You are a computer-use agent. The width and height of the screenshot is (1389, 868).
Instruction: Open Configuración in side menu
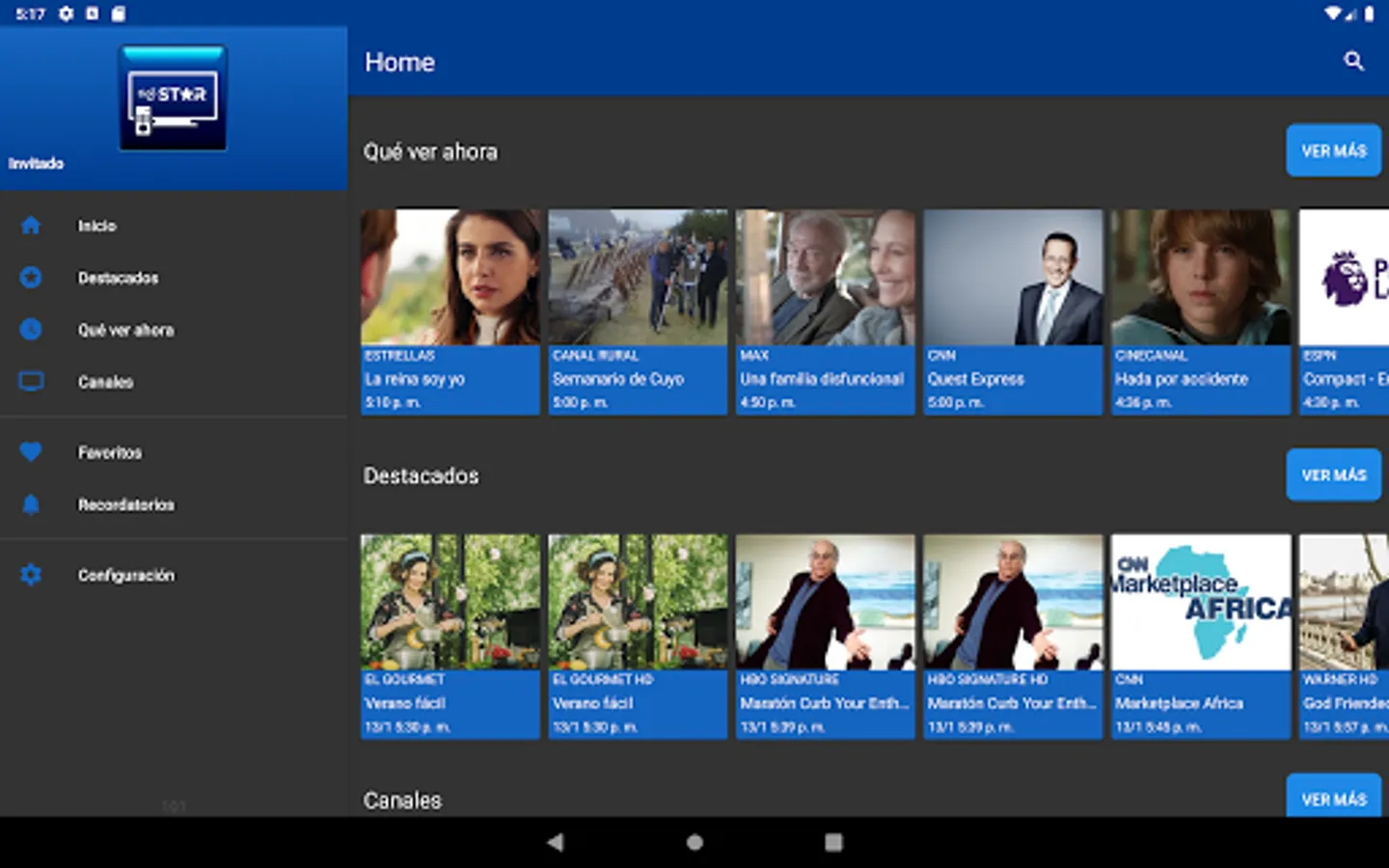(x=174, y=575)
